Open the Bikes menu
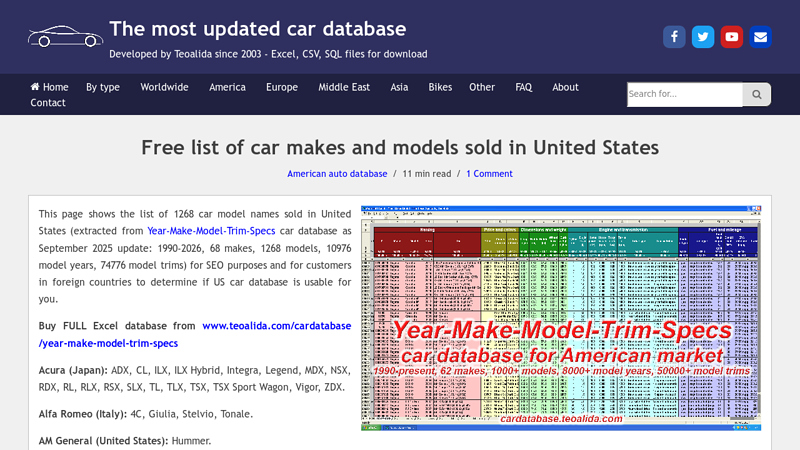Viewport: 800px width, 450px height. point(440,87)
